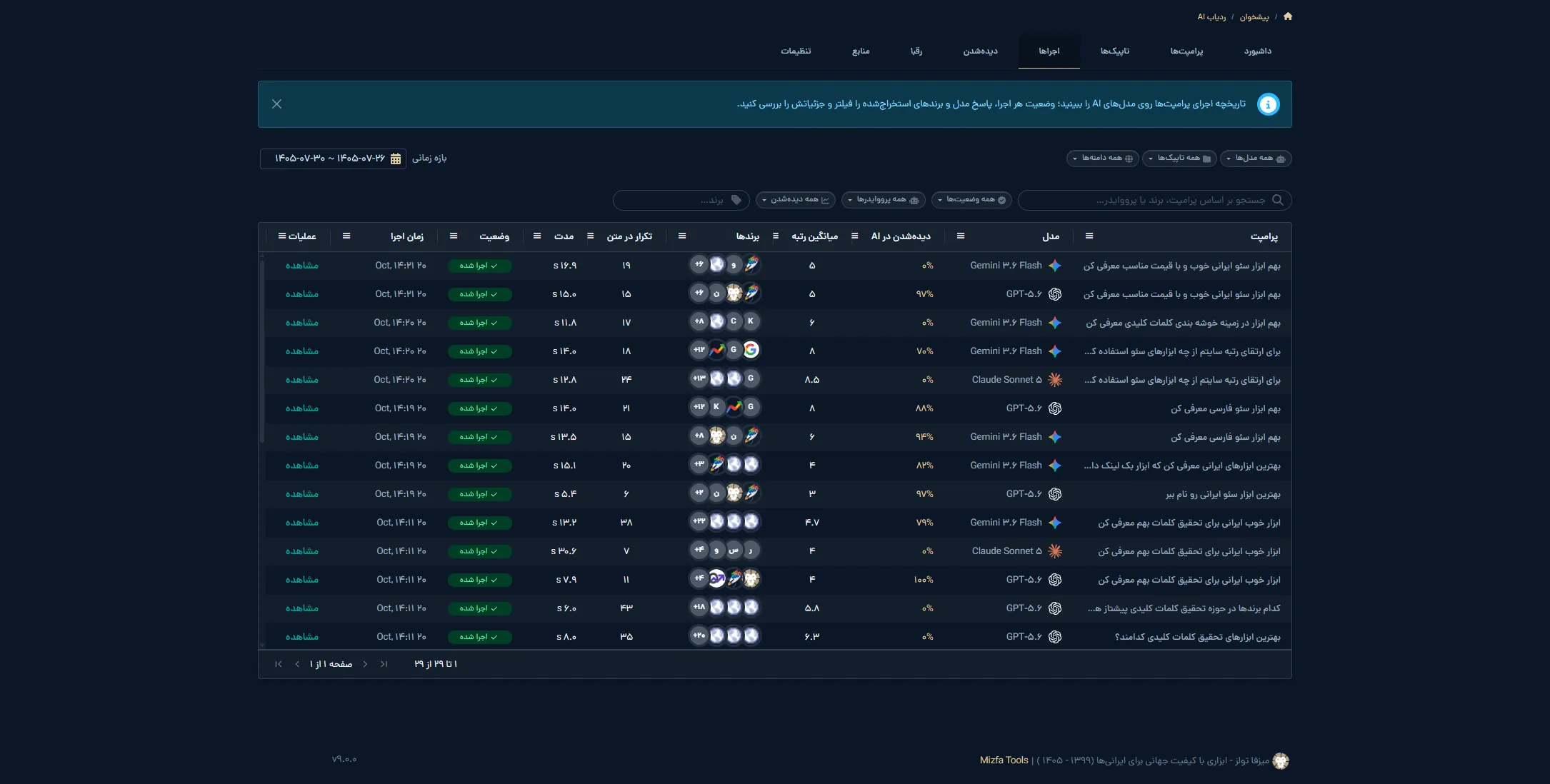Switch to the تنظیمات tab
Screen dimensions: 1550x784
pyautogui.click(x=796, y=51)
